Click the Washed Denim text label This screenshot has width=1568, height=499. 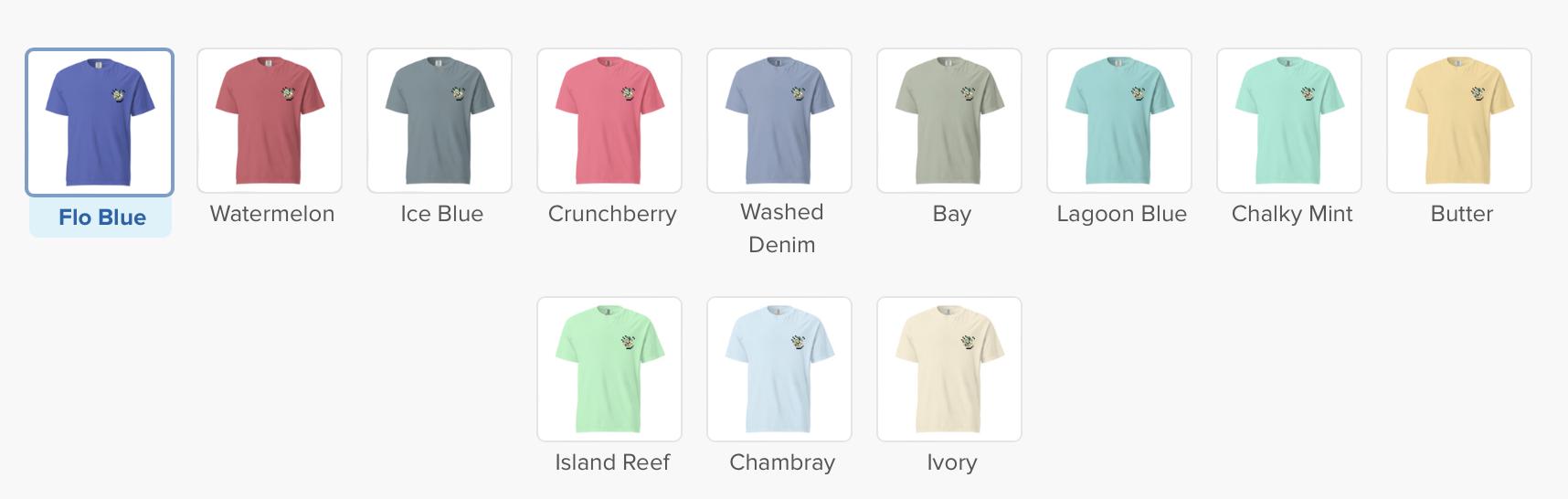tap(782, 228)
